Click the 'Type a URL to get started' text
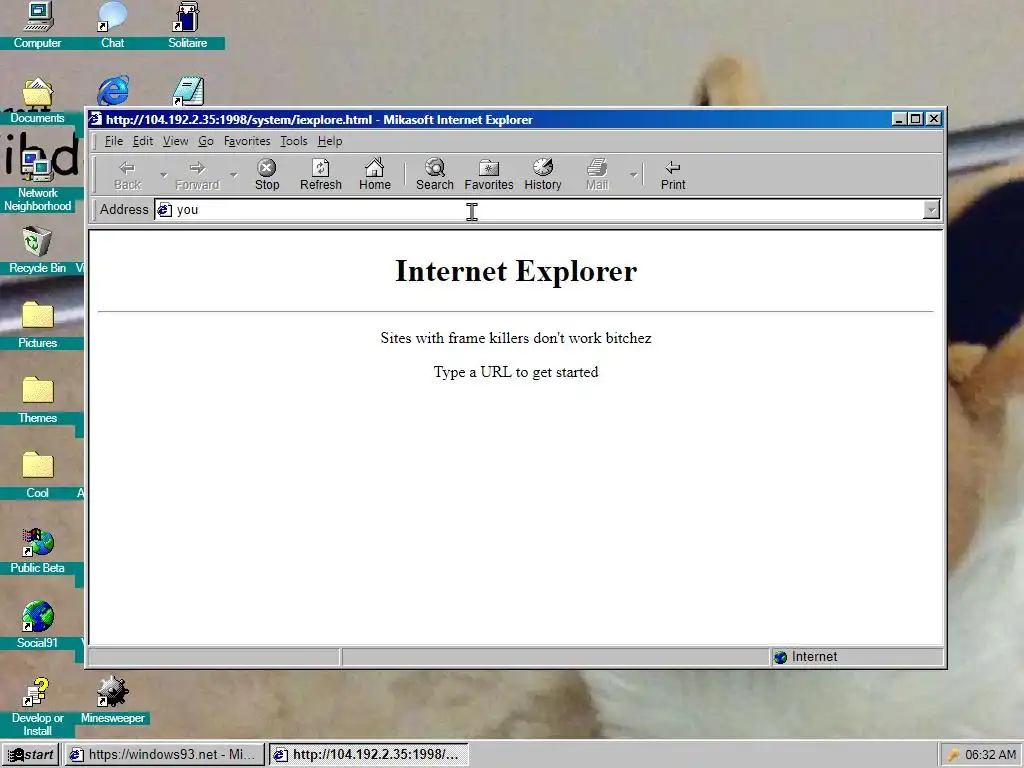 point(516,372)
